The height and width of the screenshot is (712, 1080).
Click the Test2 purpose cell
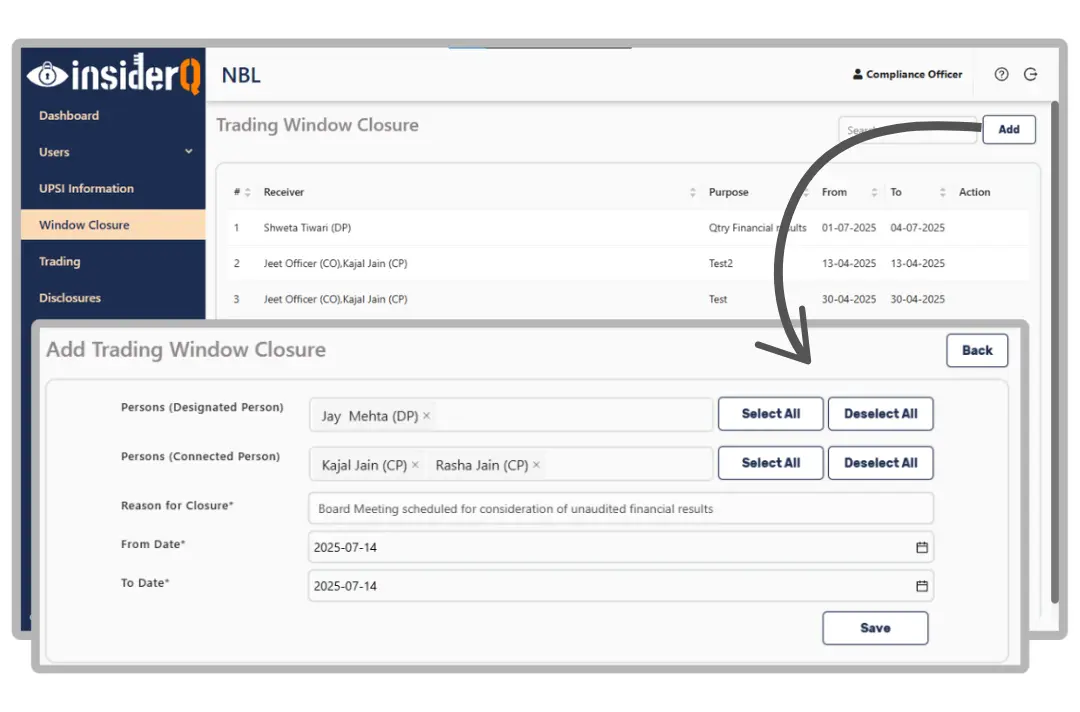point(720,264)
